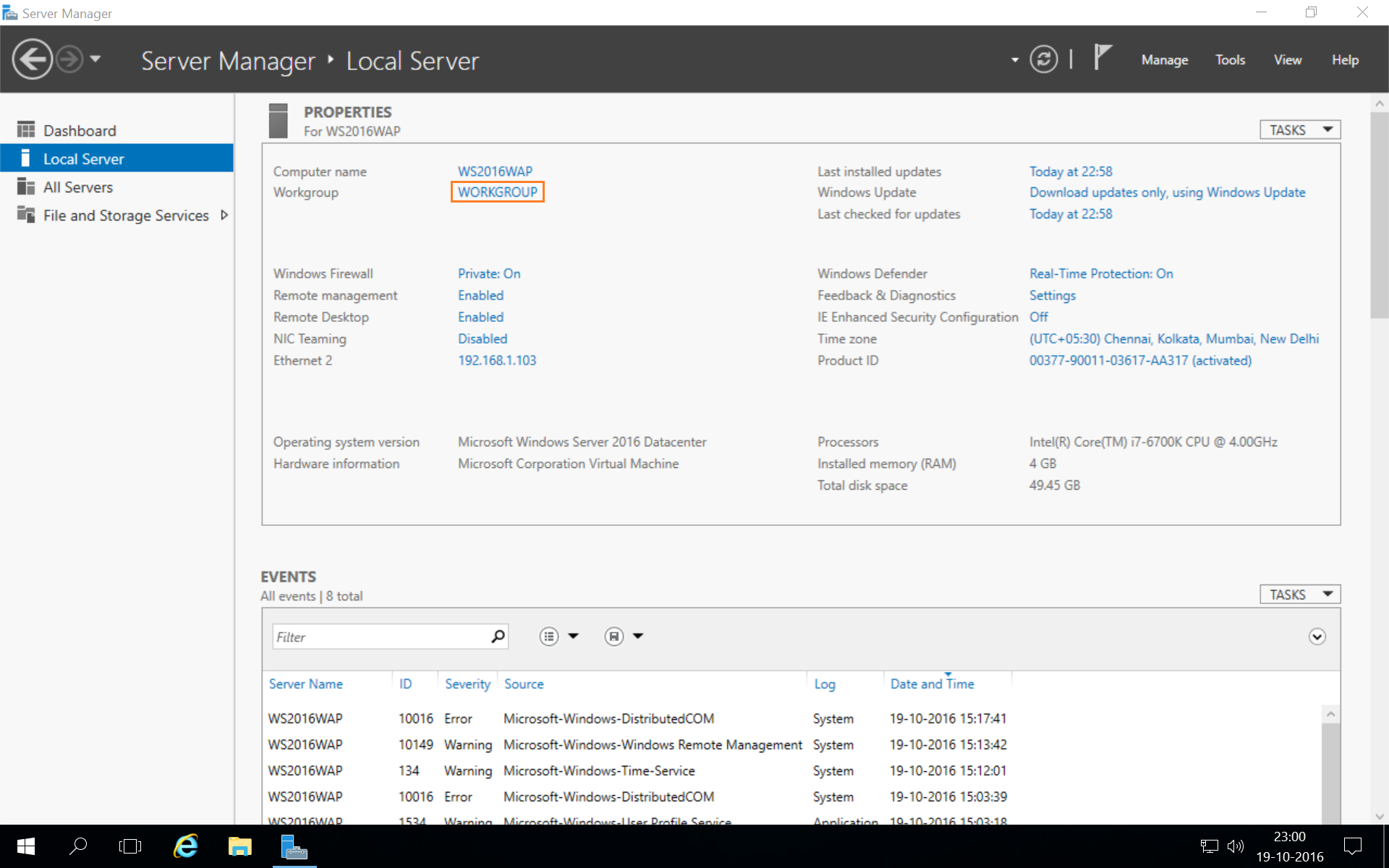Sort events by Date and Time column

coord(932,684)
